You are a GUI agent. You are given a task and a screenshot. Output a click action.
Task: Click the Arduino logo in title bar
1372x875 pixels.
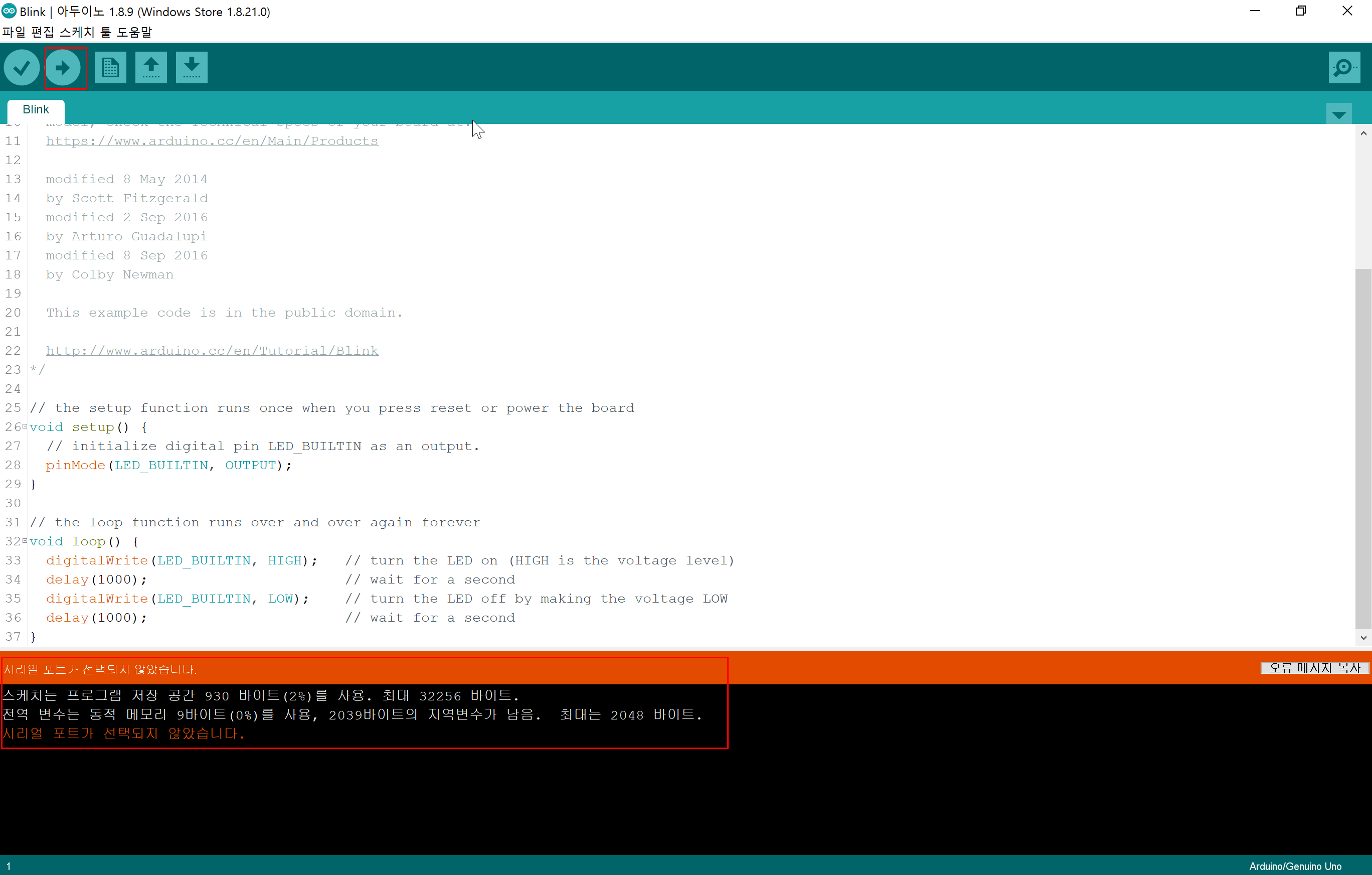(x=9, y=11)
